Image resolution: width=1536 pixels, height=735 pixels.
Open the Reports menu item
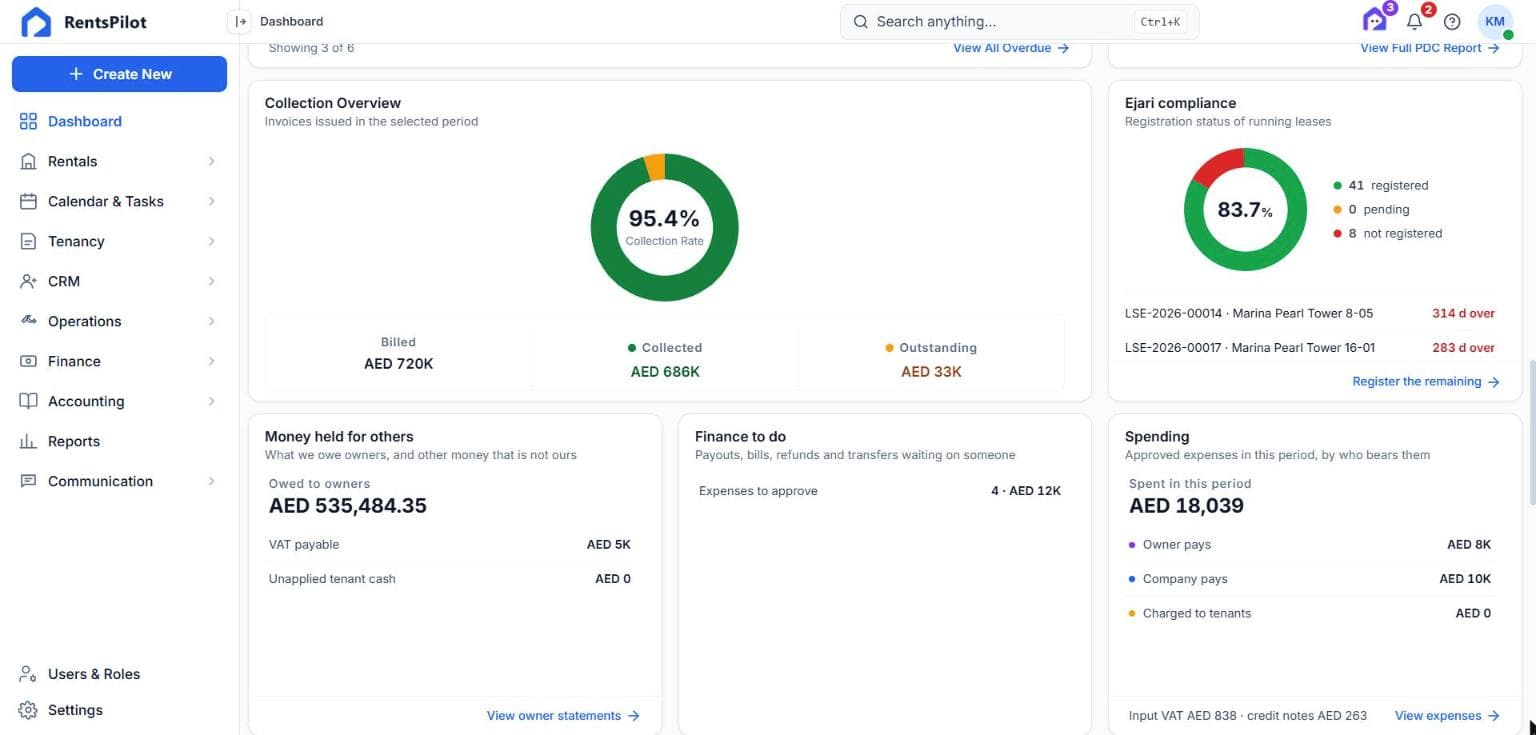(119, 441)
